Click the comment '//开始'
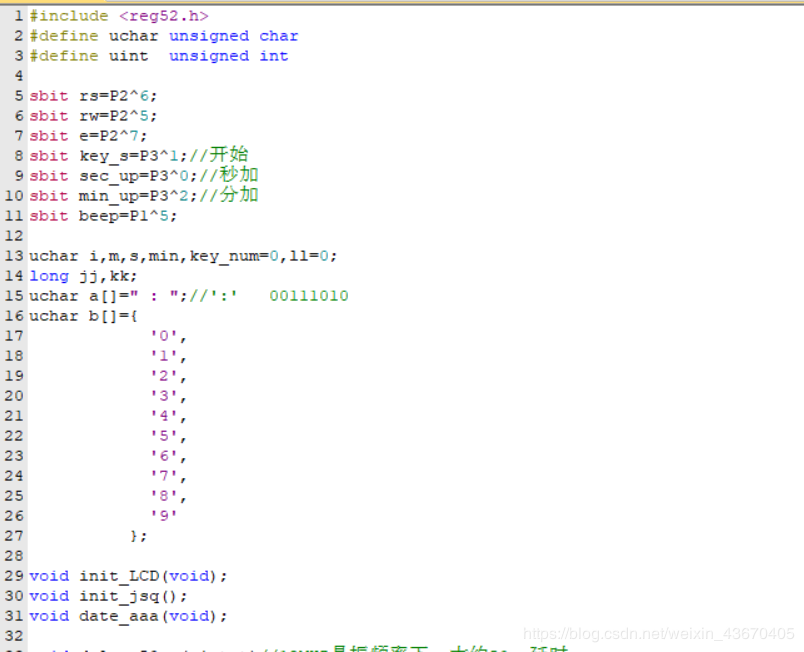This screenshot has width=804, height=652. [219, 155]
